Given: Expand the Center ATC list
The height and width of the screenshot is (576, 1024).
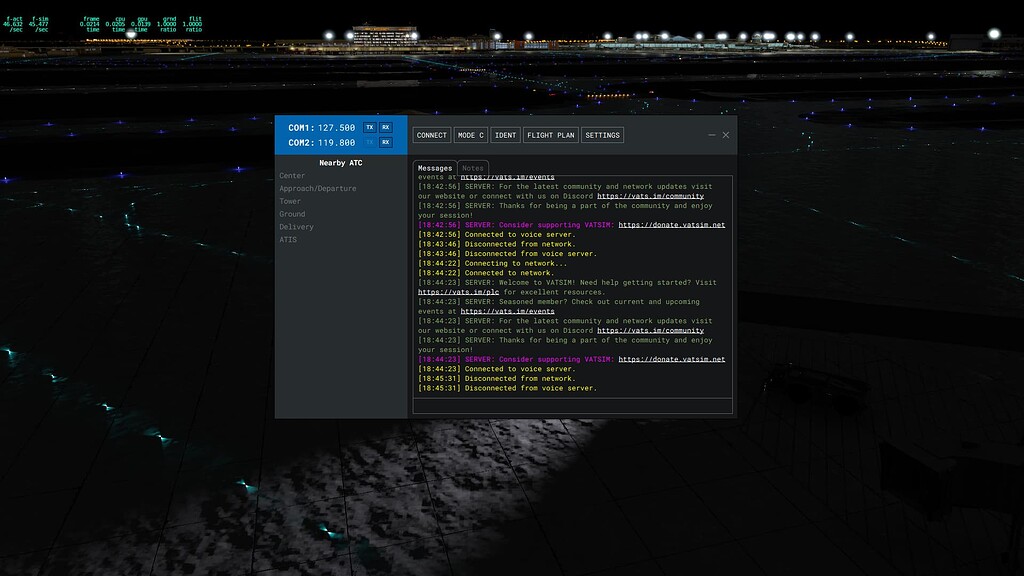Looking at the screenshot, I should tap(290, 175).
